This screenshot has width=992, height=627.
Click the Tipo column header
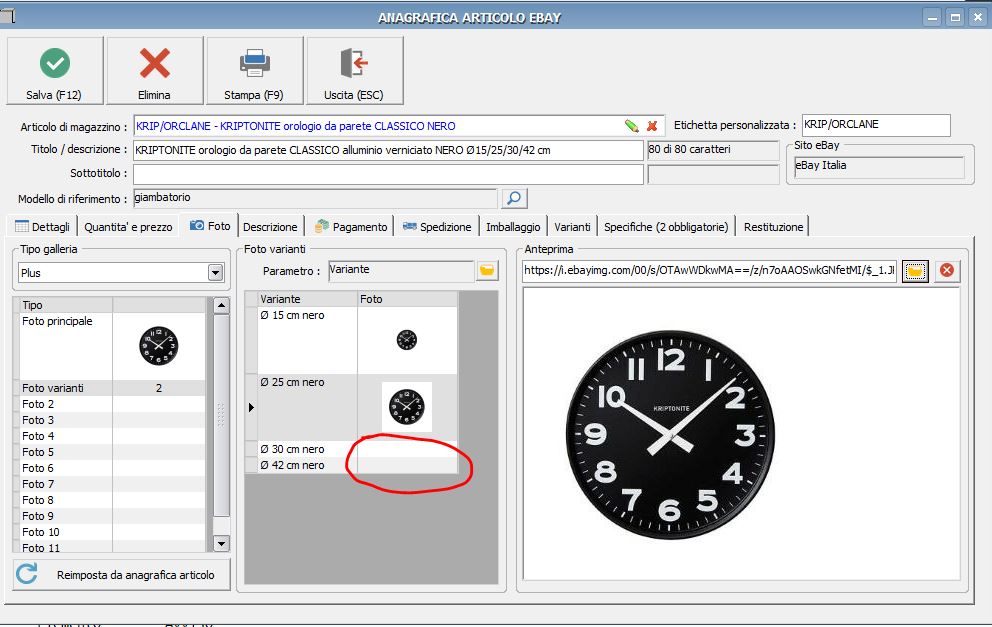tap(66, 305)
